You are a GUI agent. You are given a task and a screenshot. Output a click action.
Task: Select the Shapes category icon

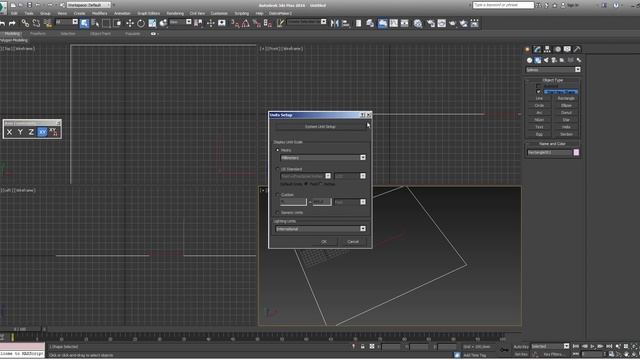[538, 60]
